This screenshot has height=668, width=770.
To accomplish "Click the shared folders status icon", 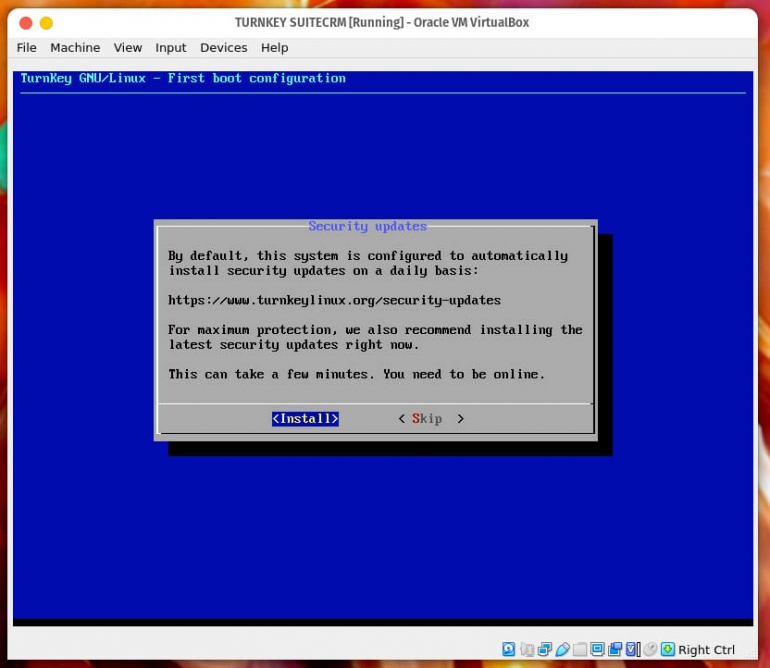I will pos(580,649).
